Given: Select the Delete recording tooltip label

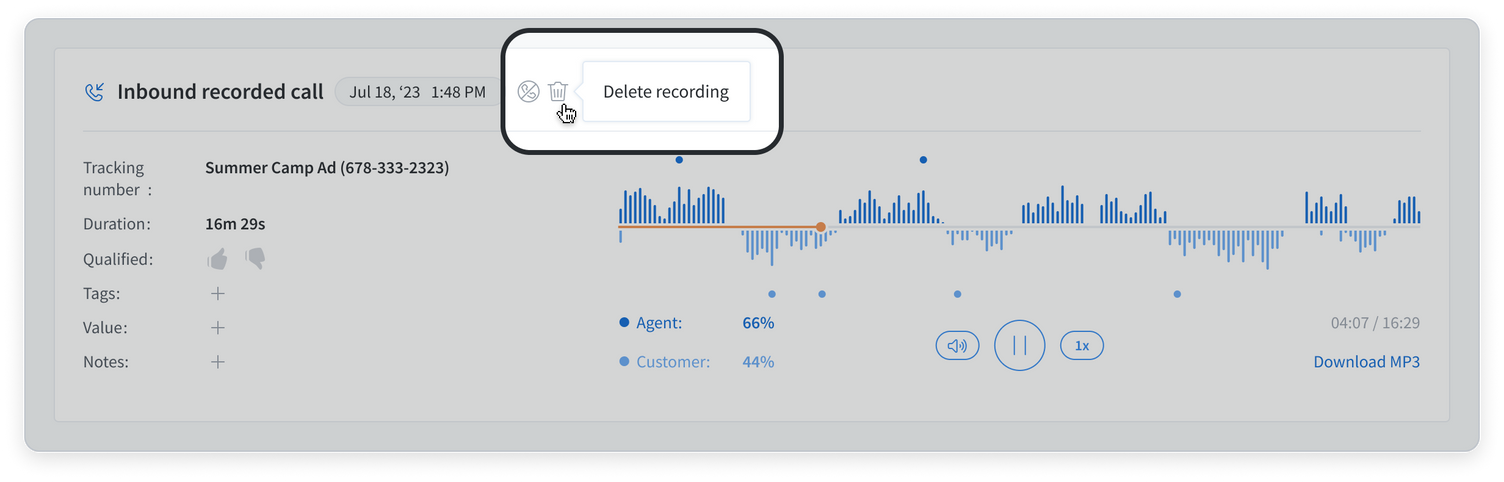Looking at the screenshot, I should coord(666,92).
